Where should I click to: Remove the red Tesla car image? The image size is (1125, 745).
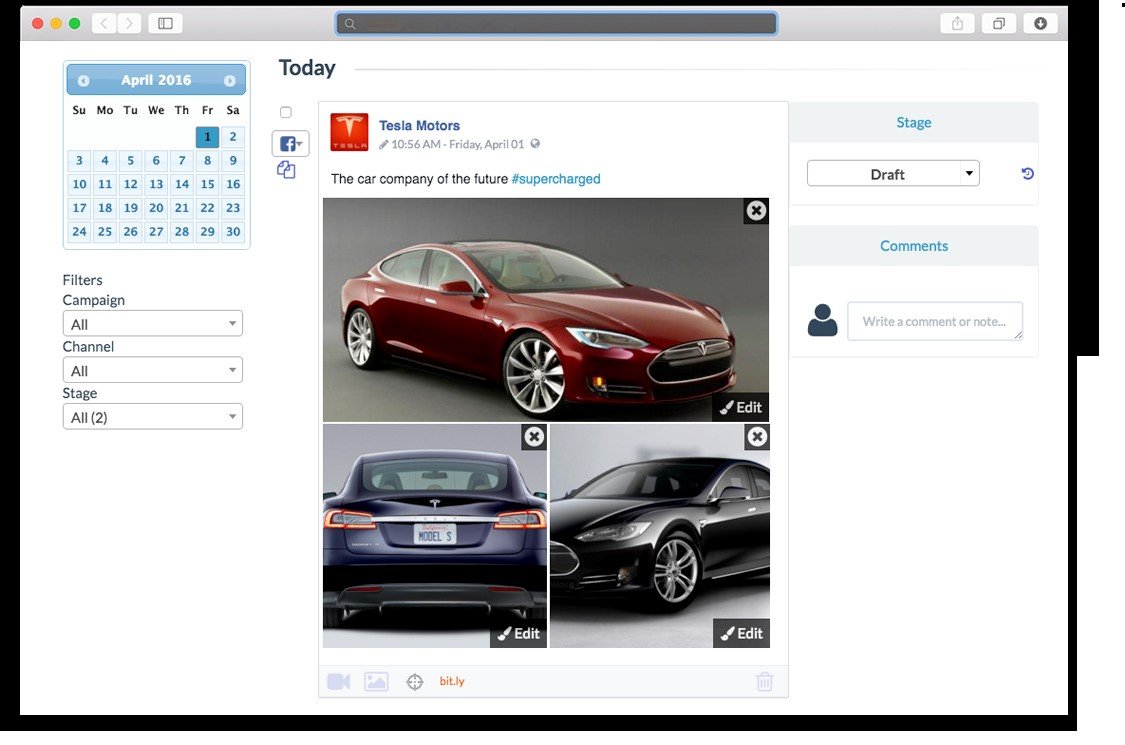756,210
